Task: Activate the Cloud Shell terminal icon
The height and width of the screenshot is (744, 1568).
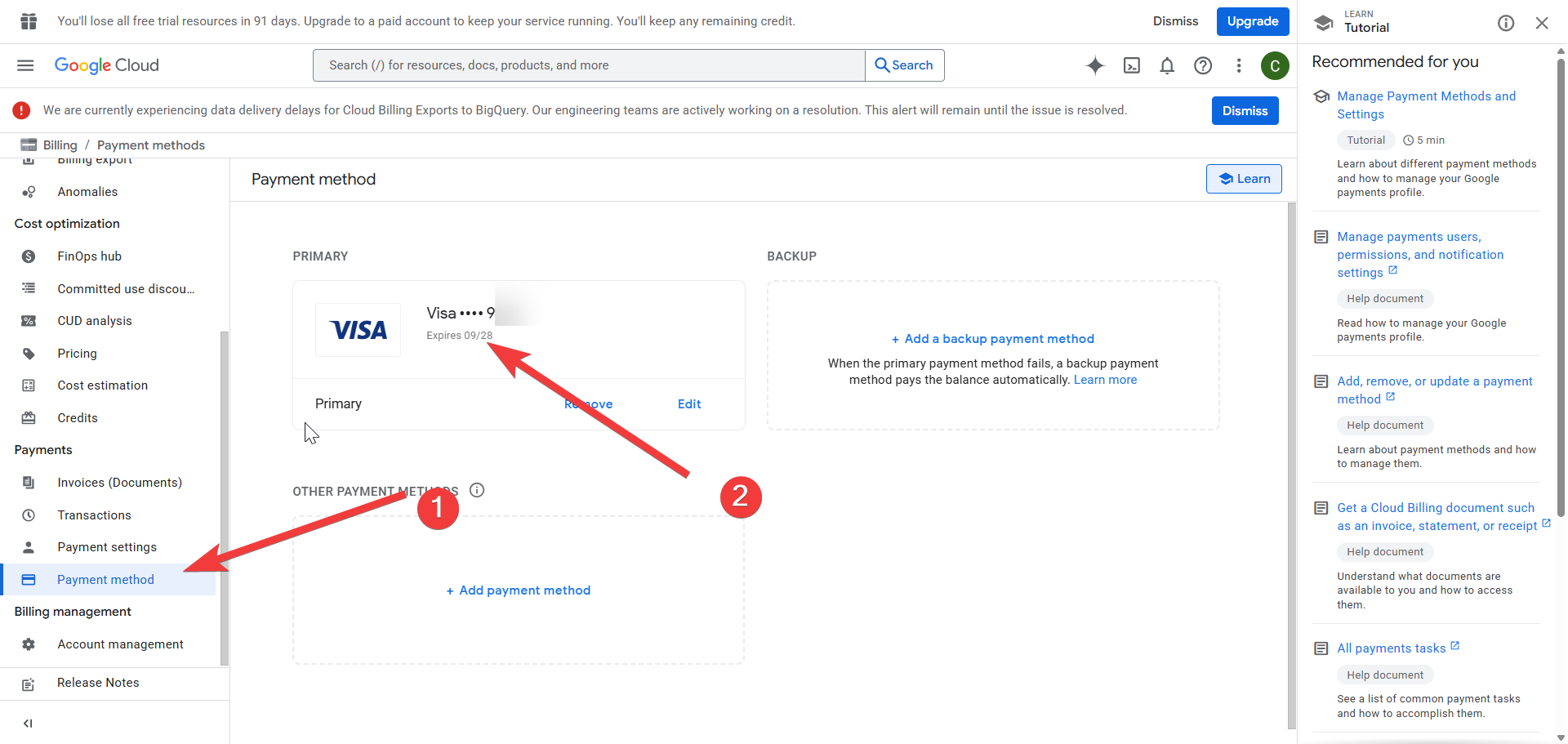Action: pyautogui.click(x=1132, y=65)
